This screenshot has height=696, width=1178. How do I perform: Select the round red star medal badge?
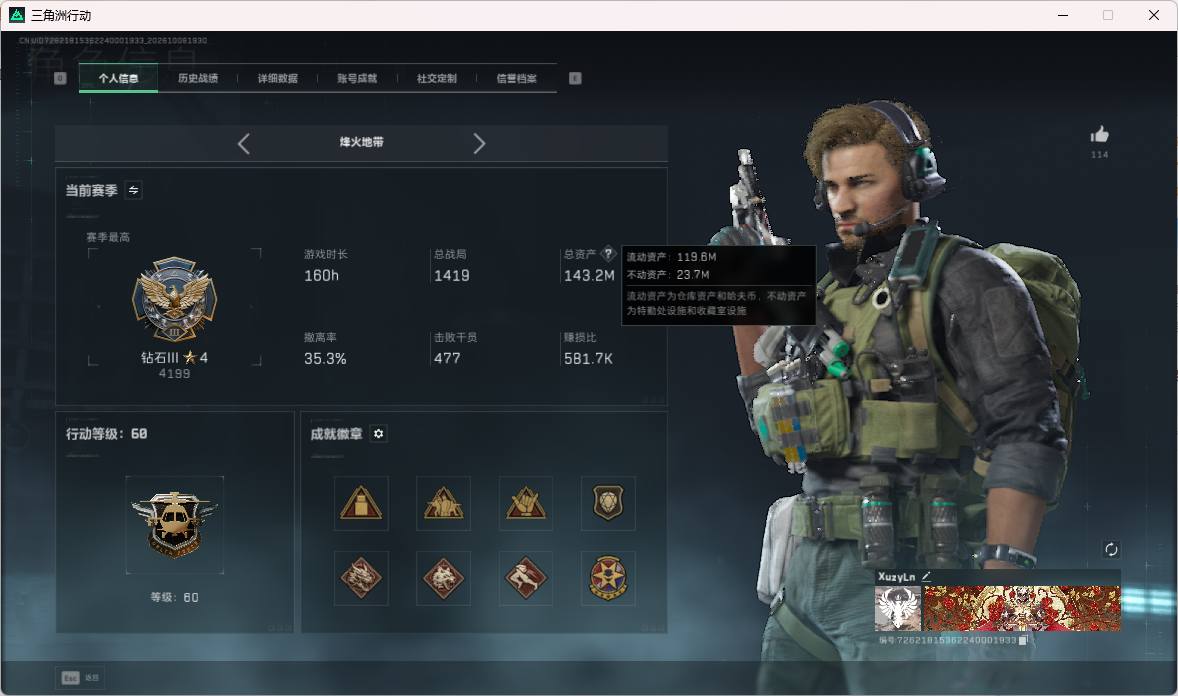609,578
